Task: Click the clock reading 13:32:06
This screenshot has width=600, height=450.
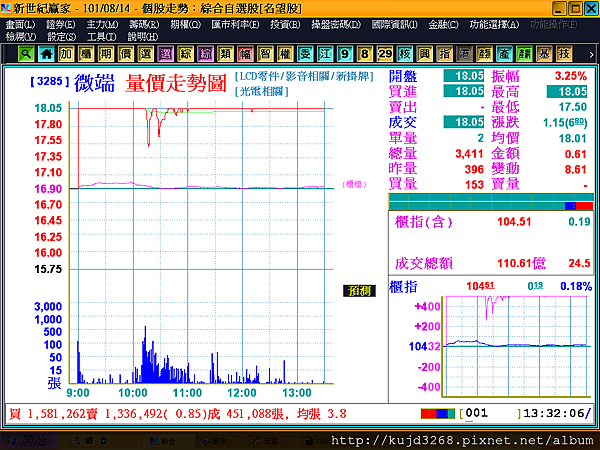Action: 554,413
